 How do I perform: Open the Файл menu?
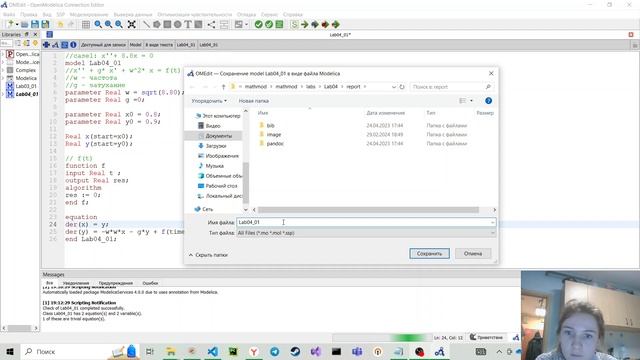(9, 14)
